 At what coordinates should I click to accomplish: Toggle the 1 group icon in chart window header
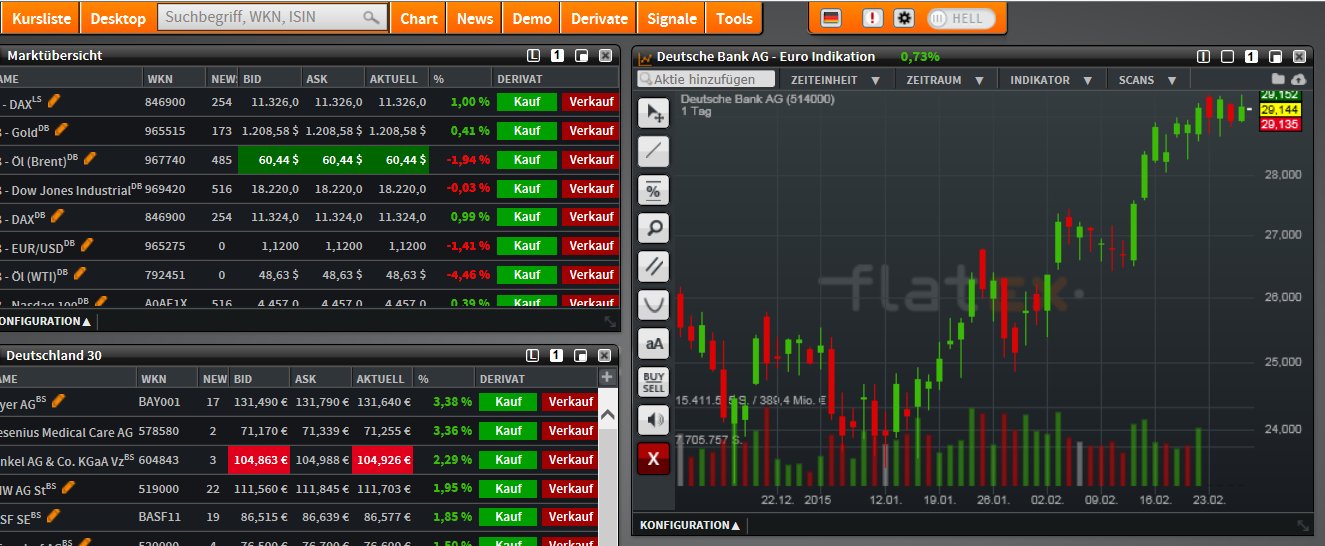1252,57
